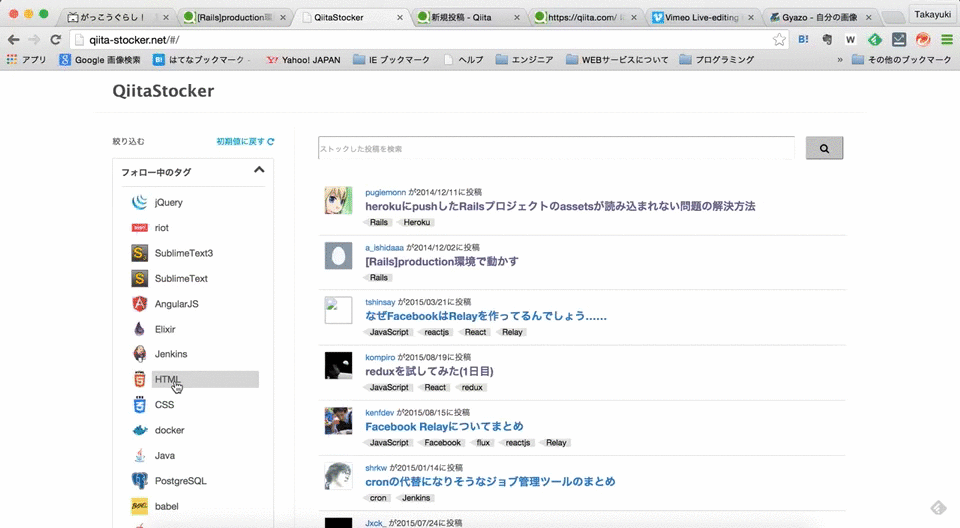
Task: Click the W extension icon
Action: [850, 40]
